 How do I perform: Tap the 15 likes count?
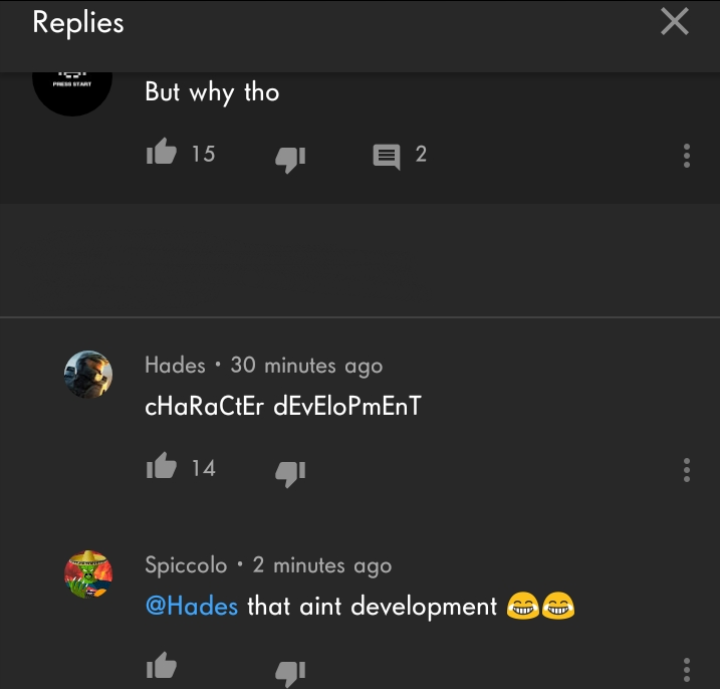pos(203,153)
